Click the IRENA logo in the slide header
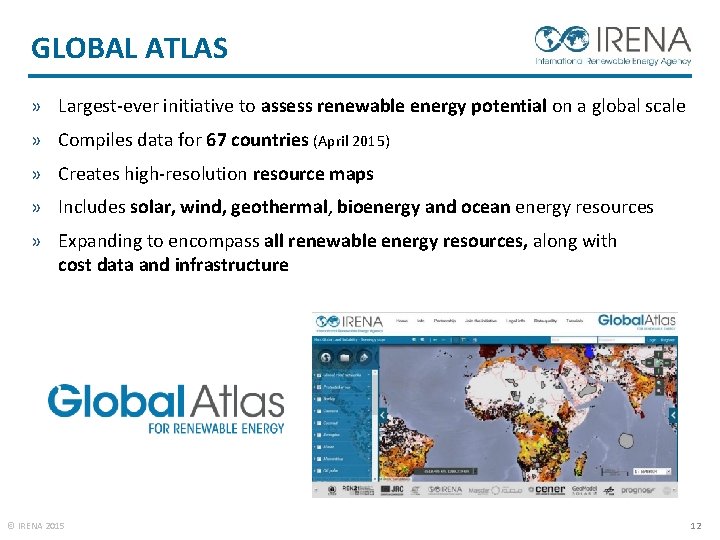The image size is (720, 540). click(613, 45)
